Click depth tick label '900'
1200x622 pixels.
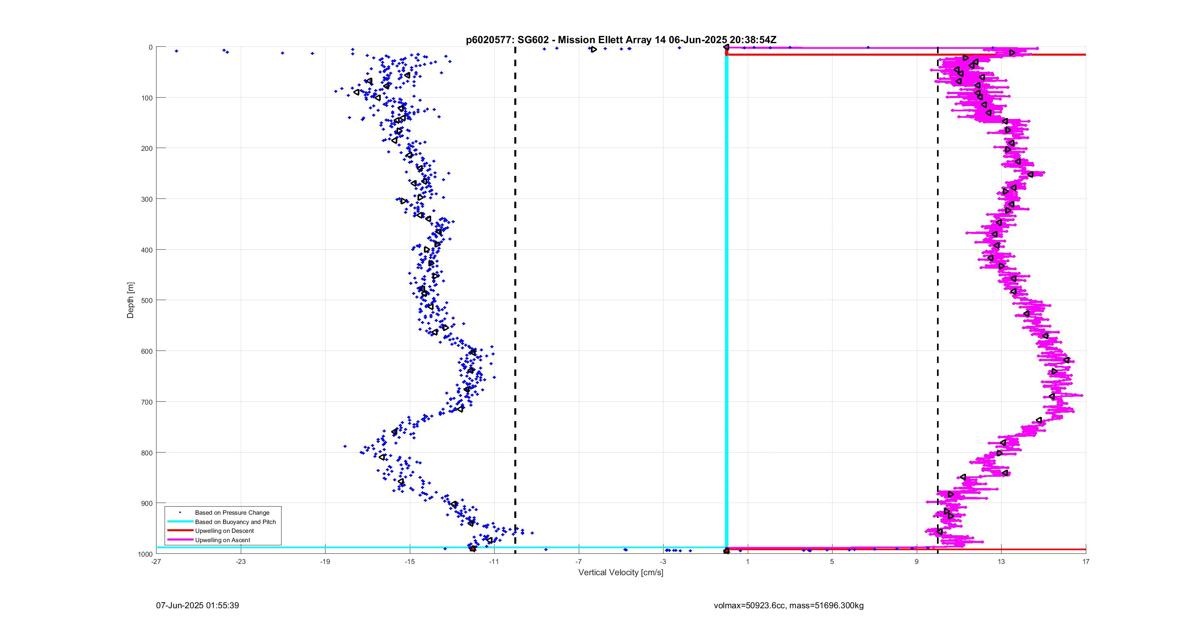click(146, 503)
